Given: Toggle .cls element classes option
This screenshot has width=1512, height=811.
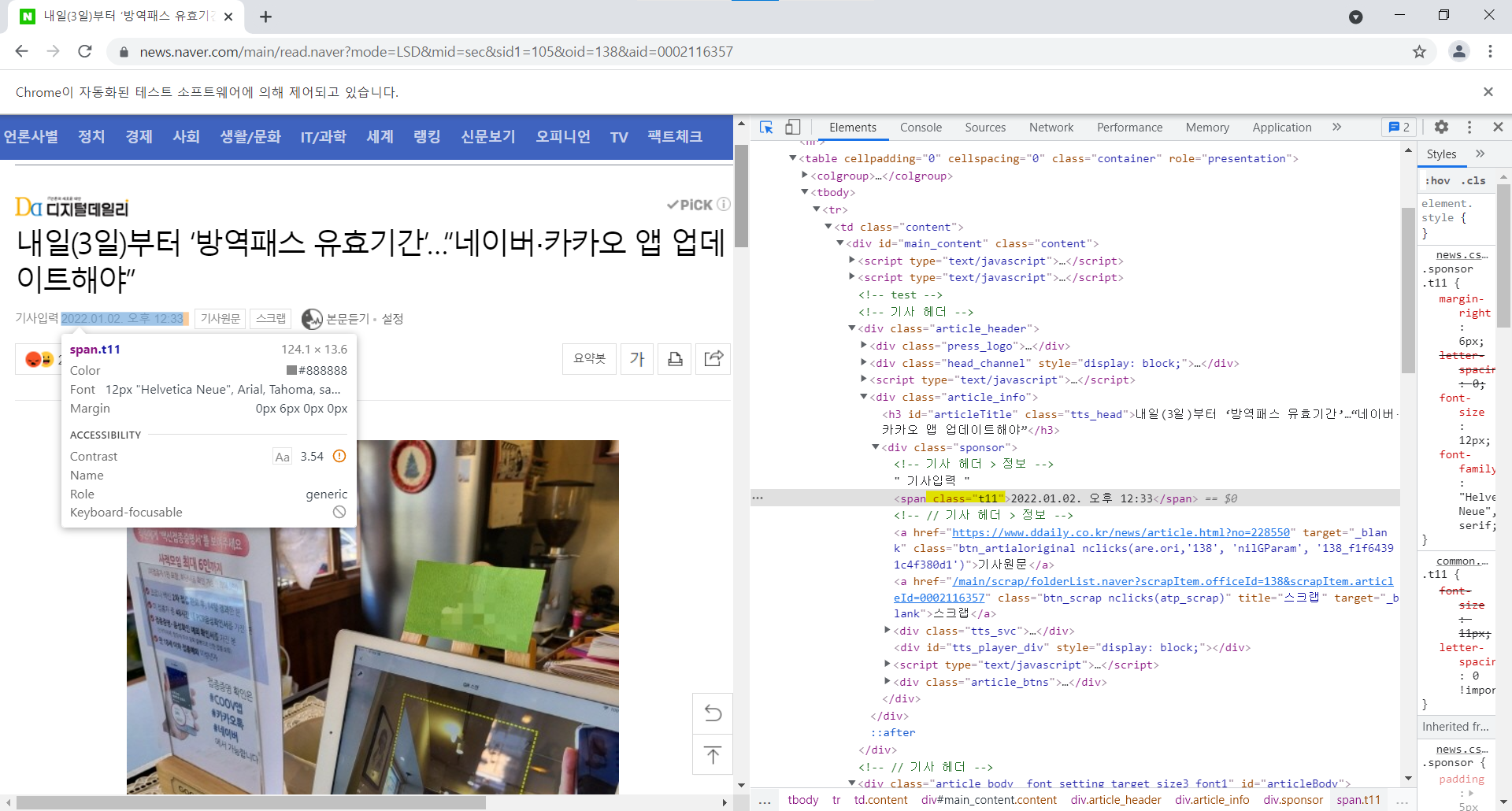Looking at the screenshot, I should pyautogui.click(x=1473, y=180).
